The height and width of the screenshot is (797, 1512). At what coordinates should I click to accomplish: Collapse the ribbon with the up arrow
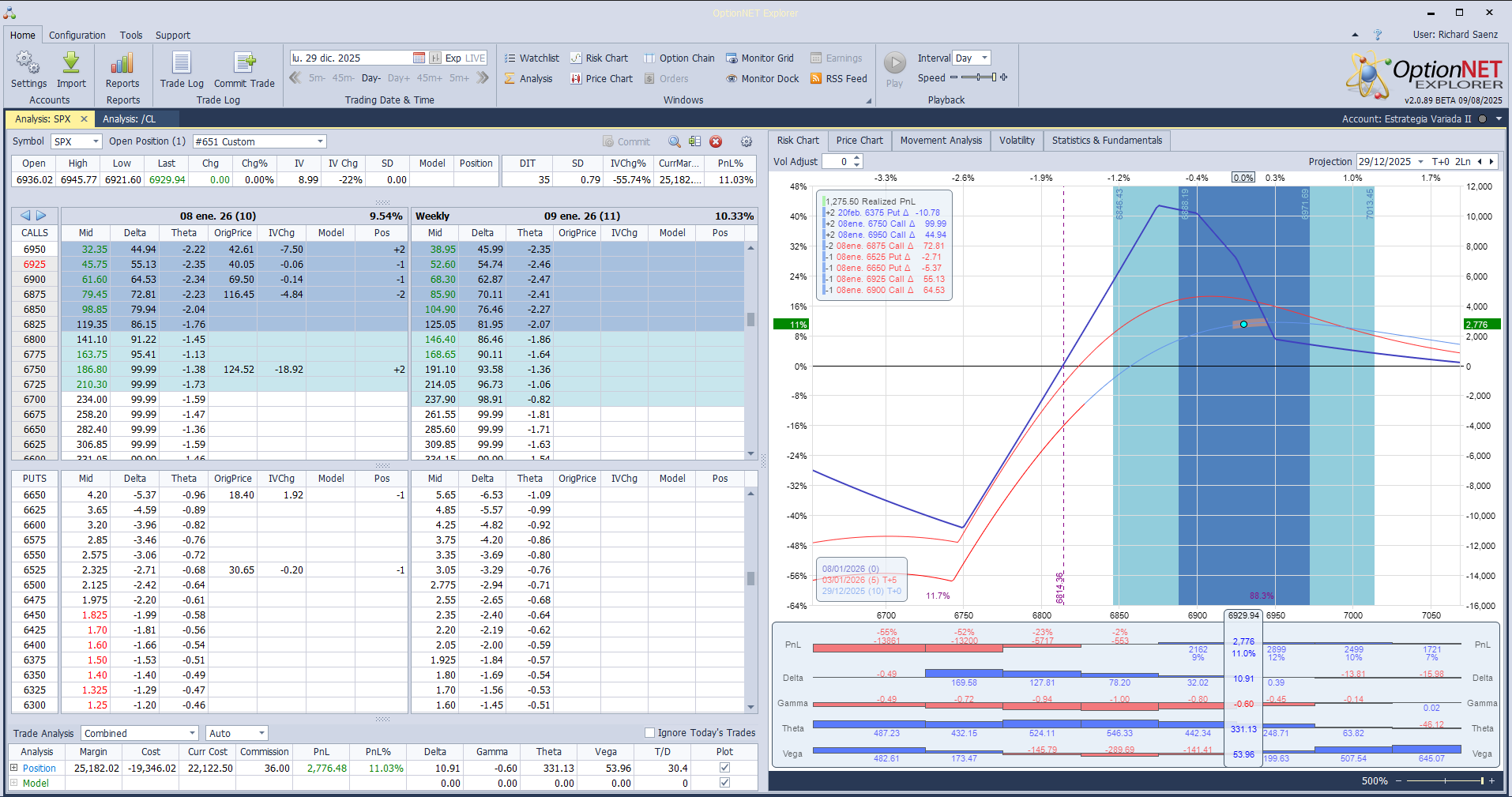(1355, 35)
